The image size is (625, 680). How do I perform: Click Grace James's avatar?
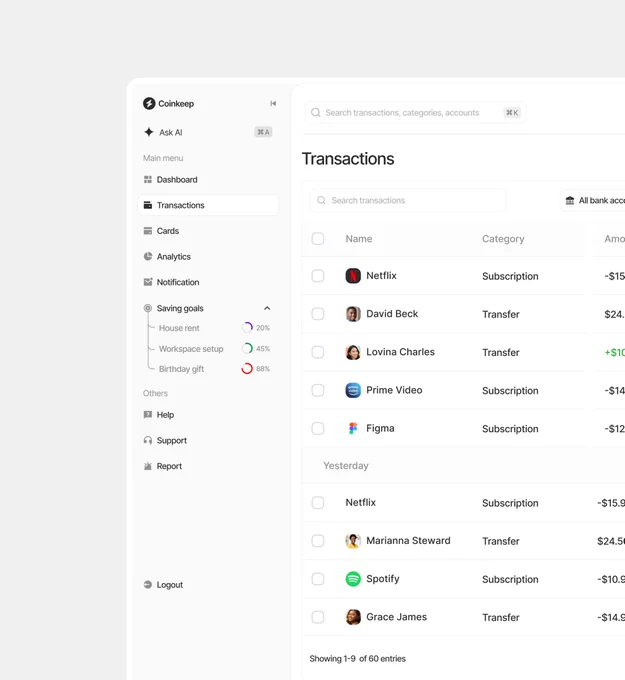coord(353,617)
